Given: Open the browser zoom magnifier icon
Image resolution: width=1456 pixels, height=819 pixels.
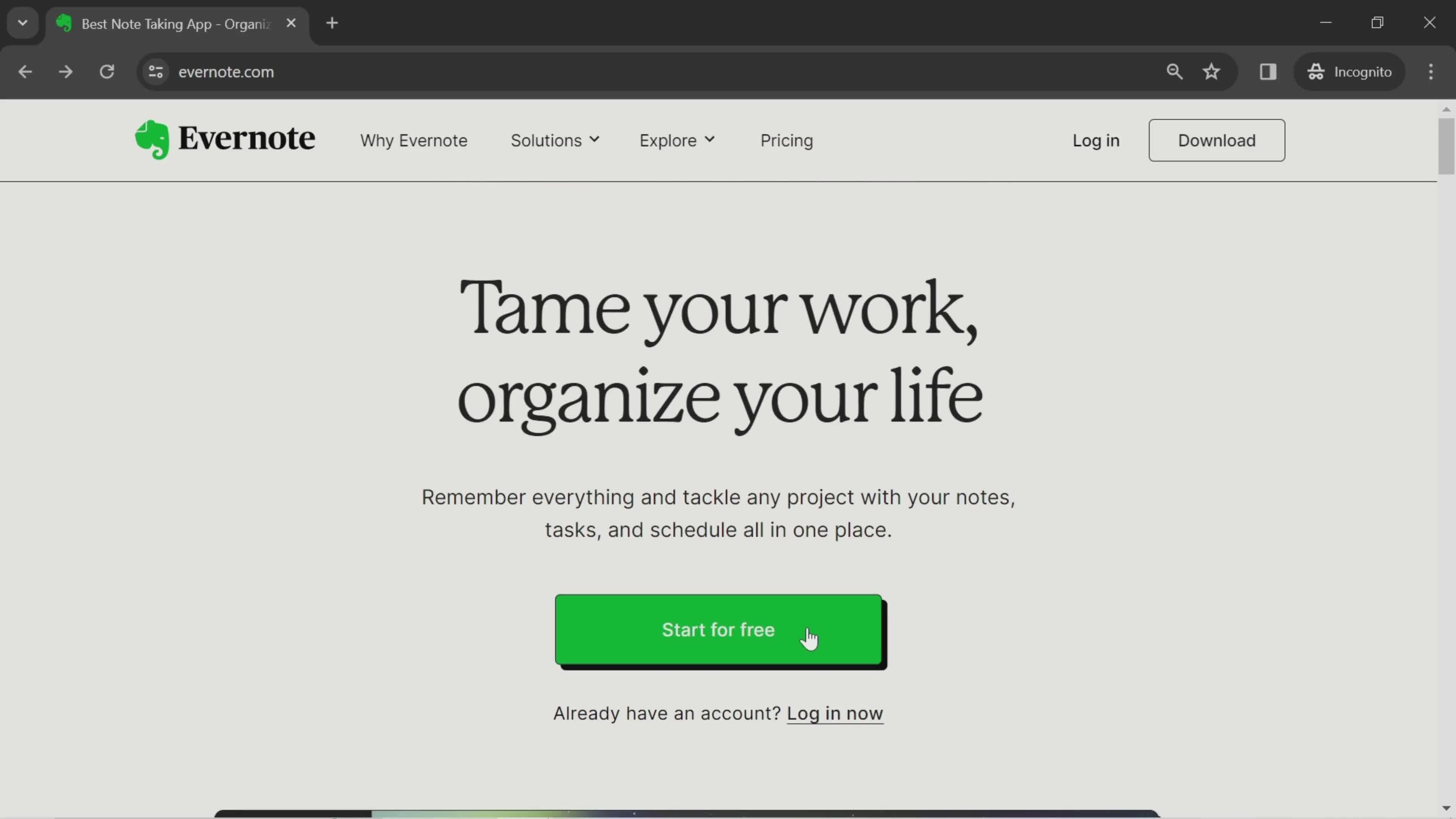Looking at the screenshot, I should [x=1175, y=72].
